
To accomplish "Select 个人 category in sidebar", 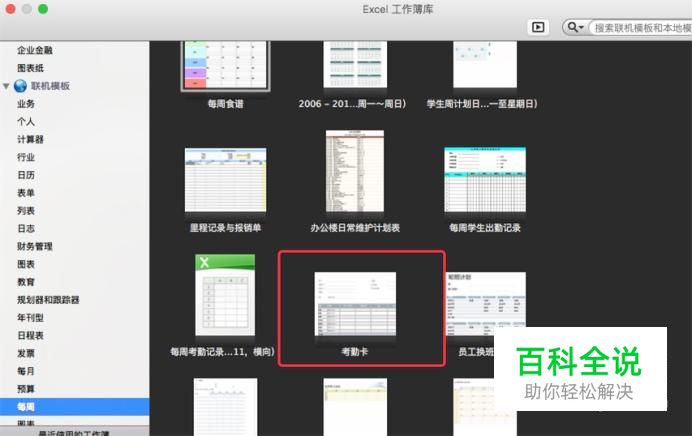I will 26,121.
